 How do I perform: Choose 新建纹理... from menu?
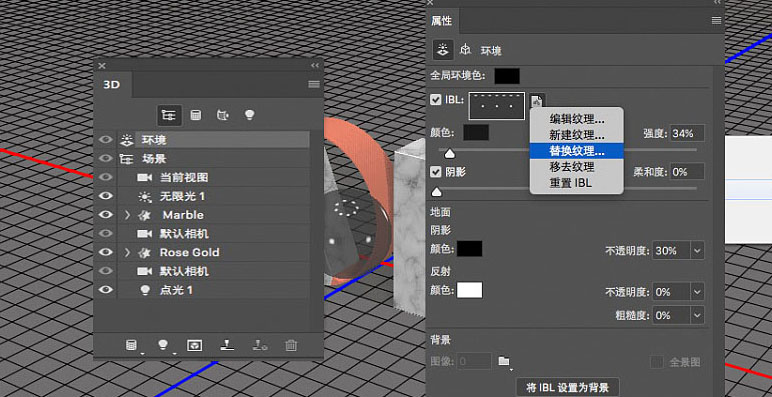coord(577,135)
